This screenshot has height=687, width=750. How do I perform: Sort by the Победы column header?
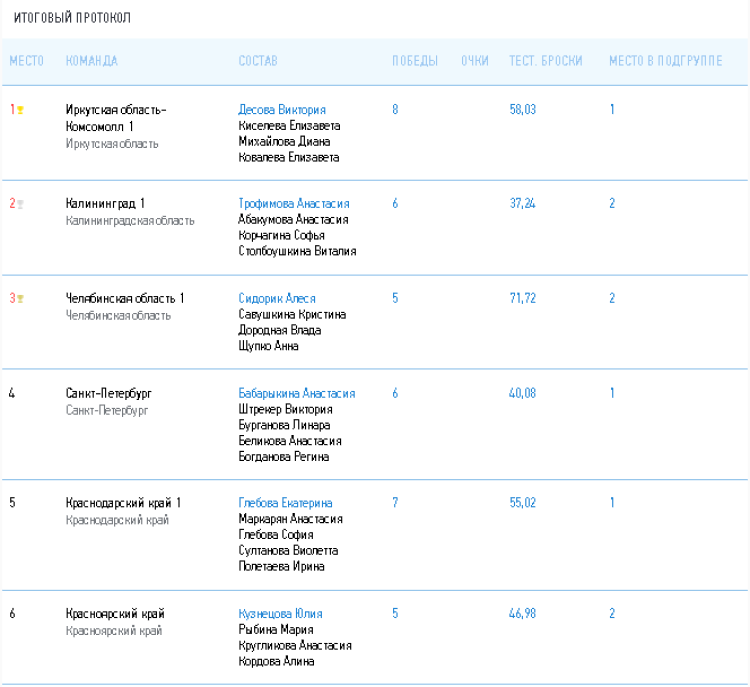[x=415, y=61]
